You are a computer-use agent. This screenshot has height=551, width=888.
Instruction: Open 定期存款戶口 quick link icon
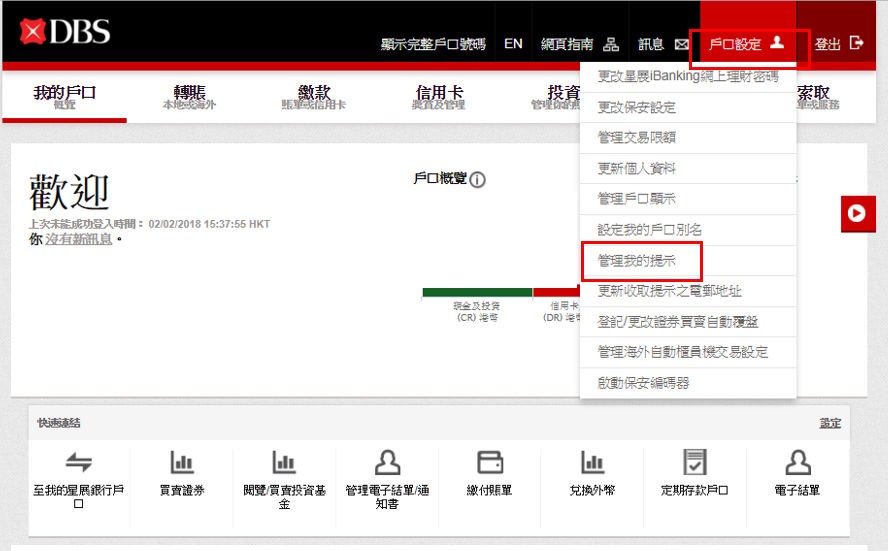point(694,462)
